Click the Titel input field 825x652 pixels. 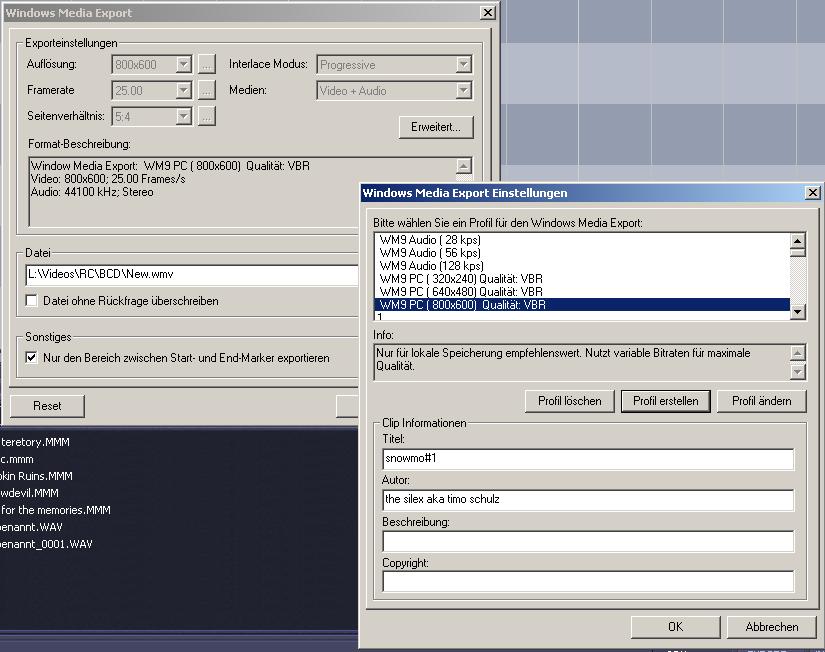point(588,458)
